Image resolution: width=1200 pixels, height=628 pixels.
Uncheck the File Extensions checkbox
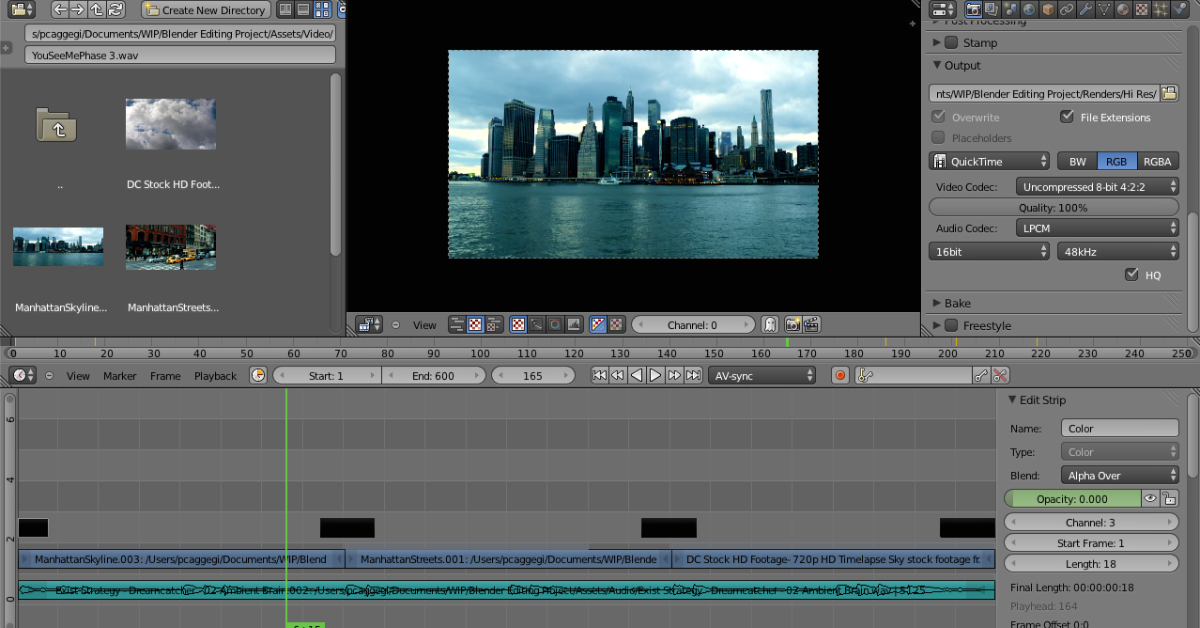pyautogui.click(x=1066, y=117)
